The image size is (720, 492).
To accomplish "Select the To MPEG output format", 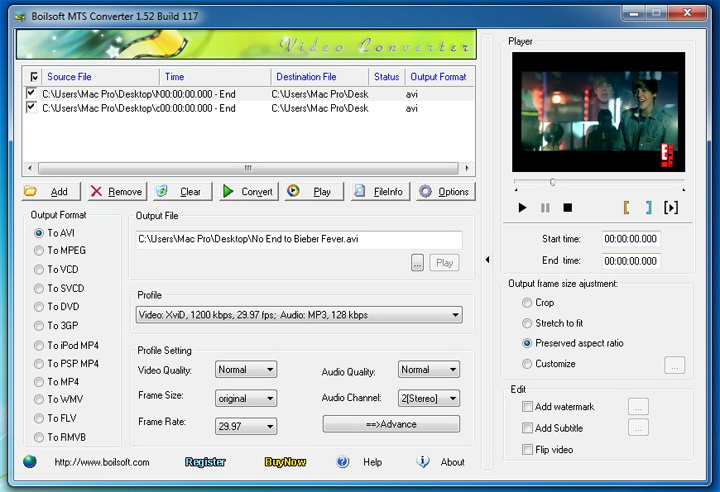I will (x=39, y=251).
